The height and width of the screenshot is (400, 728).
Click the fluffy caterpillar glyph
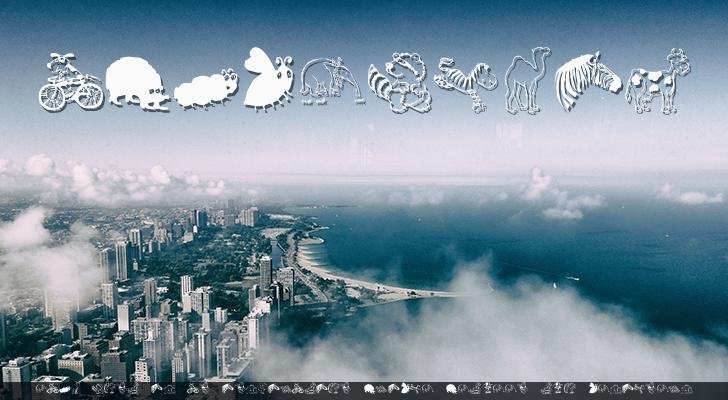206,89
